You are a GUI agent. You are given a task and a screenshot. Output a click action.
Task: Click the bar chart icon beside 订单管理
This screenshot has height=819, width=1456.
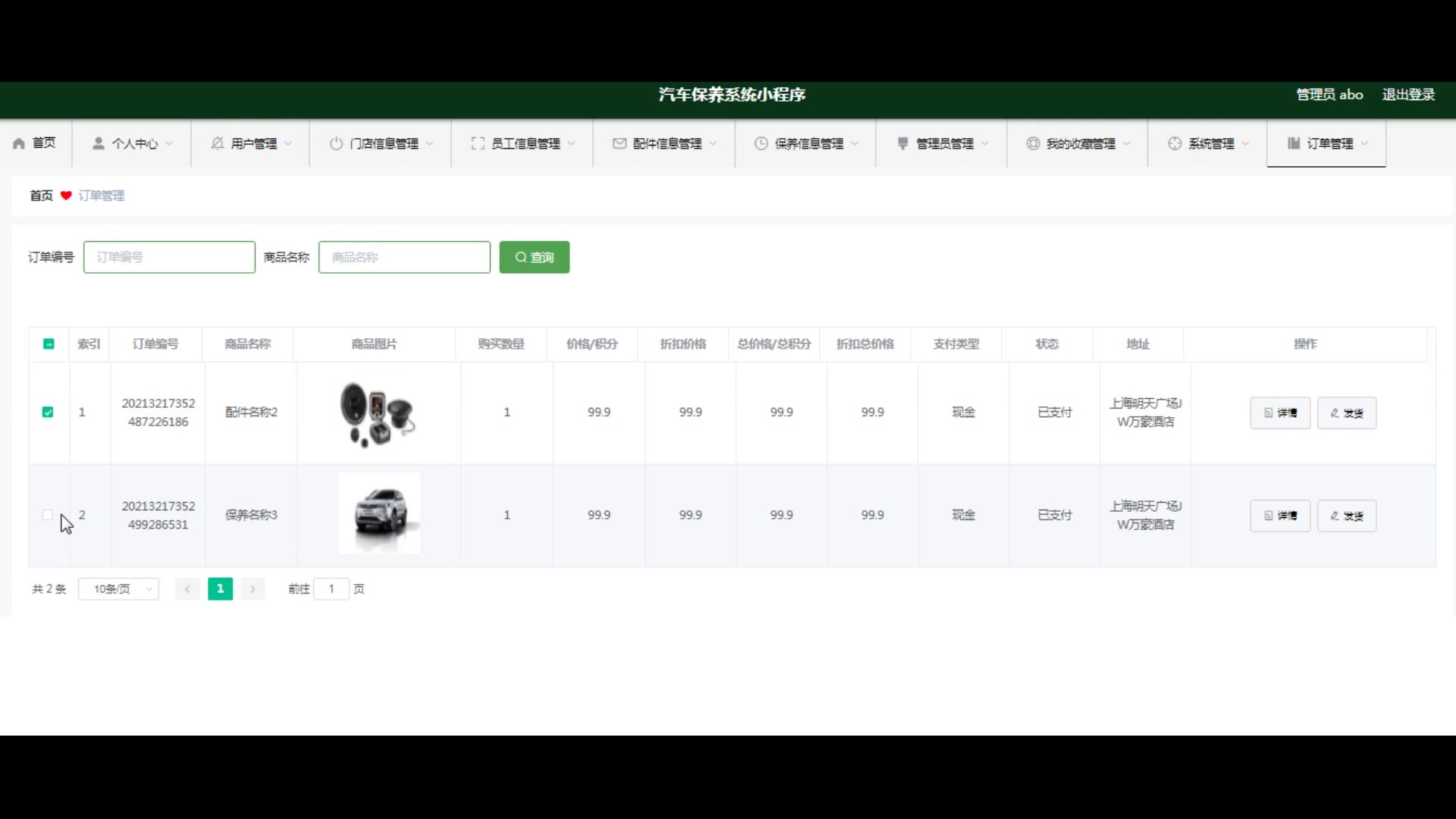click(x=1294, y=143)
